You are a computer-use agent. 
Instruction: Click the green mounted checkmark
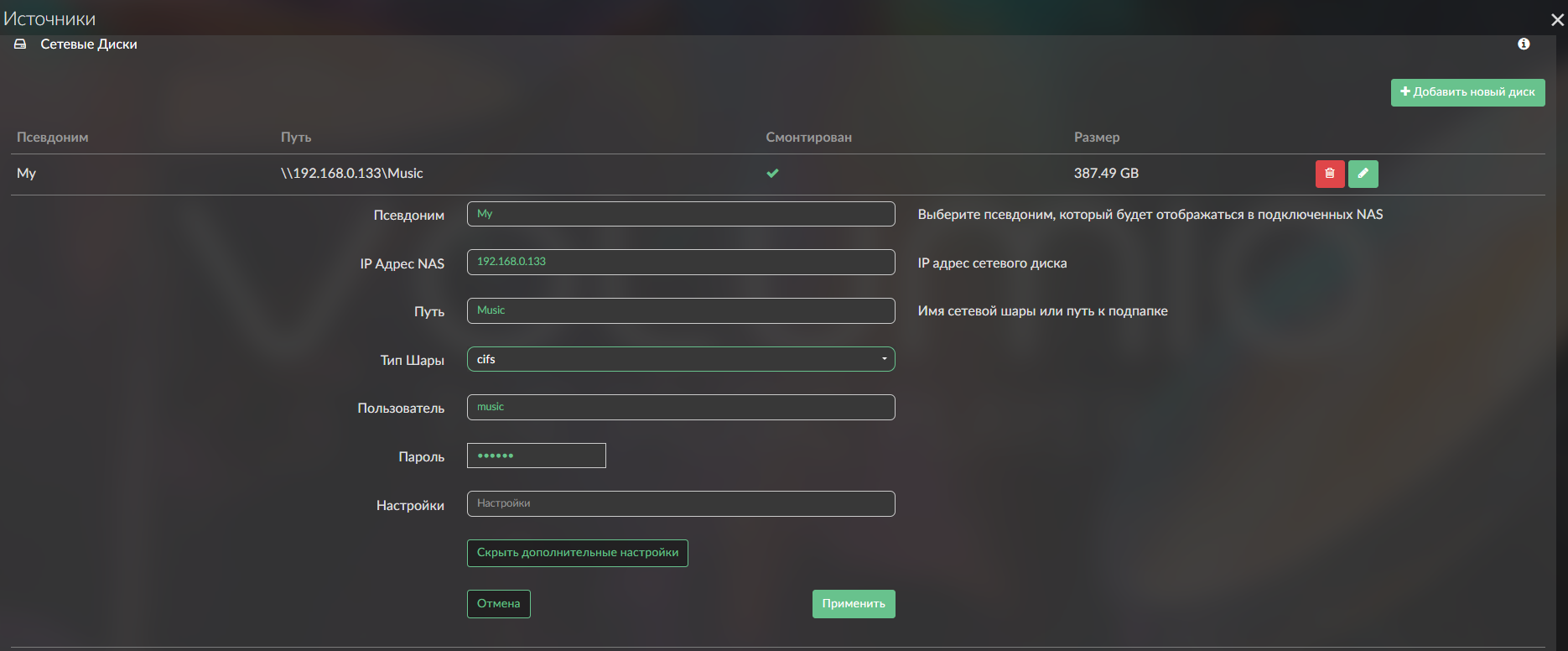pos(772,174)
